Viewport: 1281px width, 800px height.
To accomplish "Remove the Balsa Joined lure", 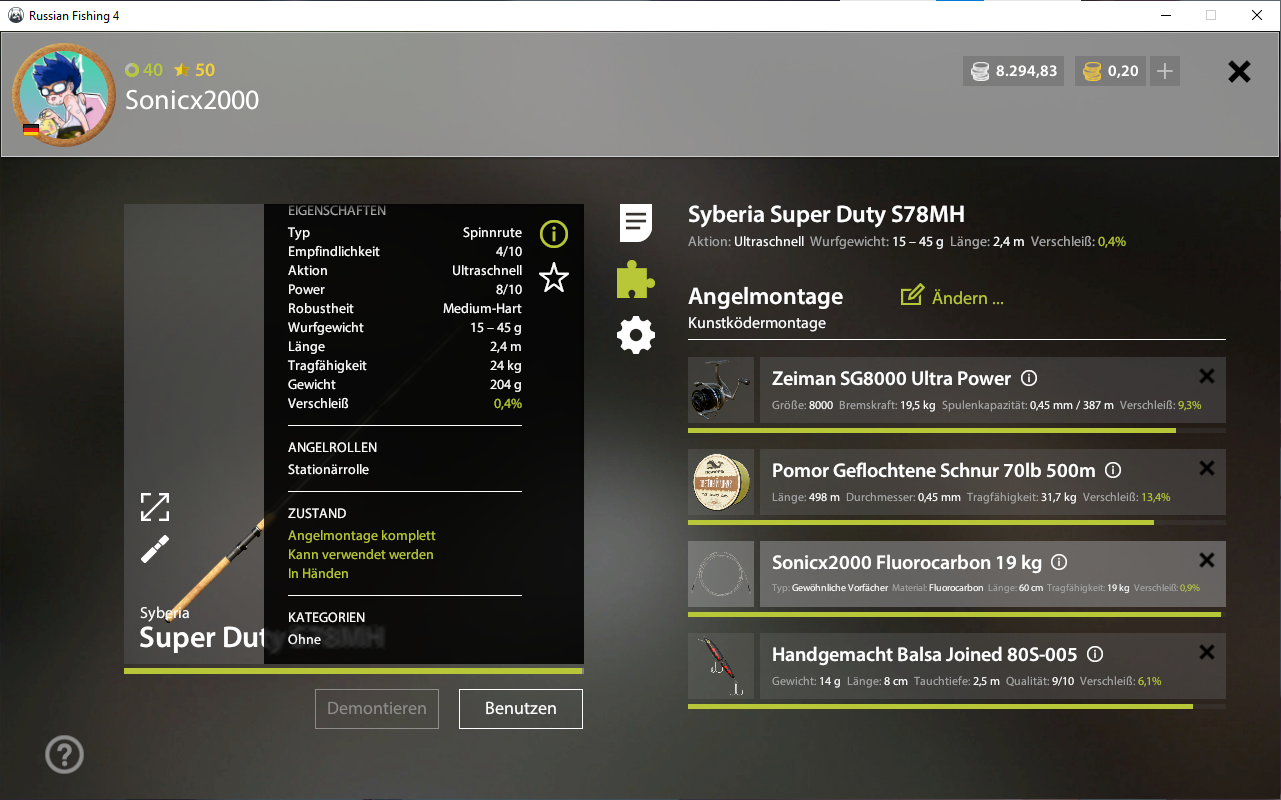I will coord(1206,652).
